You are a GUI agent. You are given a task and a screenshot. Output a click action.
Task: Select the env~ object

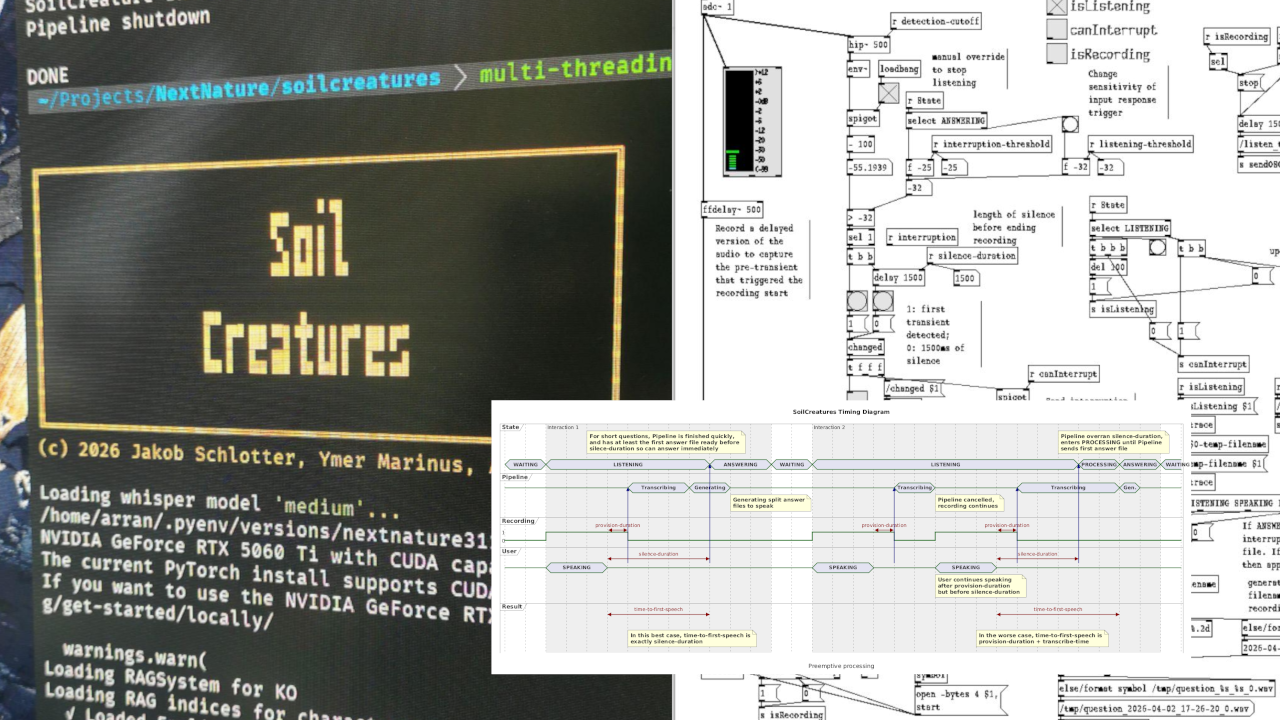[859, 69]
